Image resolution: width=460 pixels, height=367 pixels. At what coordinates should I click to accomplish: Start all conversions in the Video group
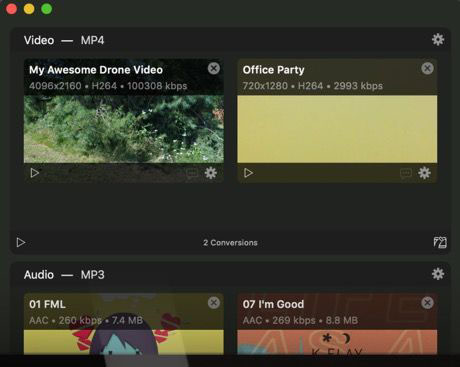click(x=21, y=242)
